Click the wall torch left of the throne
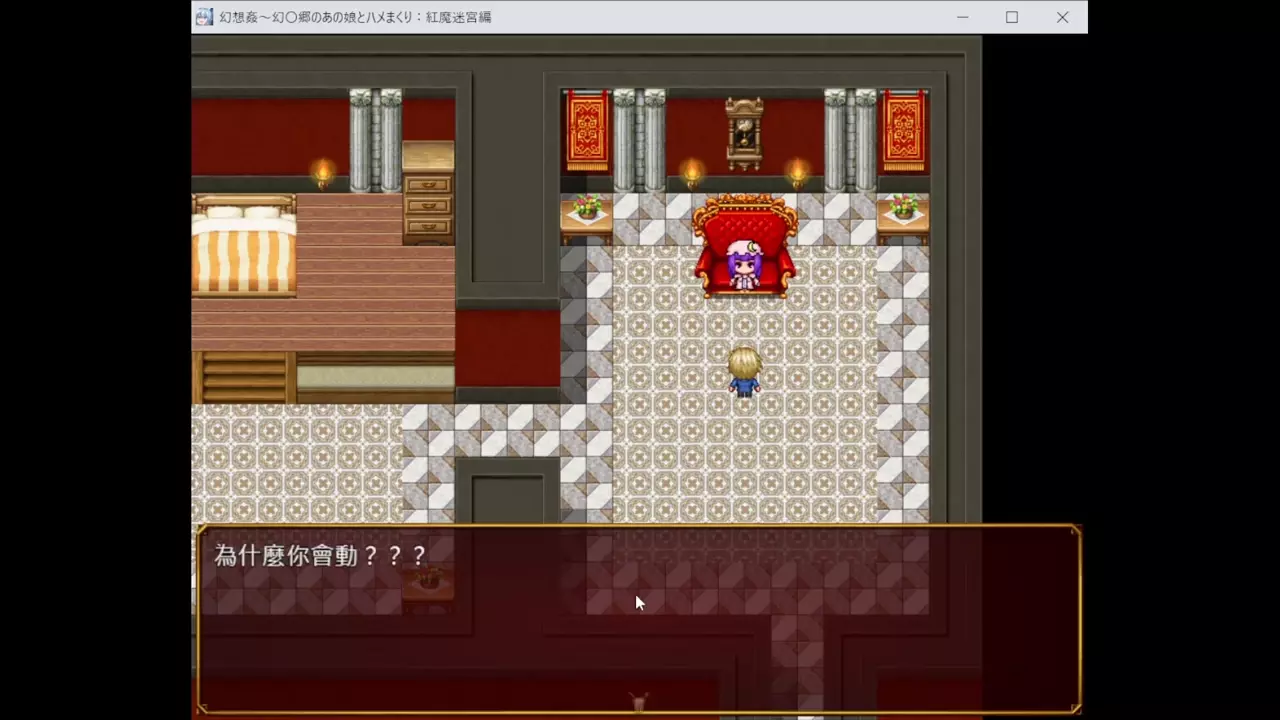The width and height of the screenshot is (1280, 720). [x=691, y=173]
